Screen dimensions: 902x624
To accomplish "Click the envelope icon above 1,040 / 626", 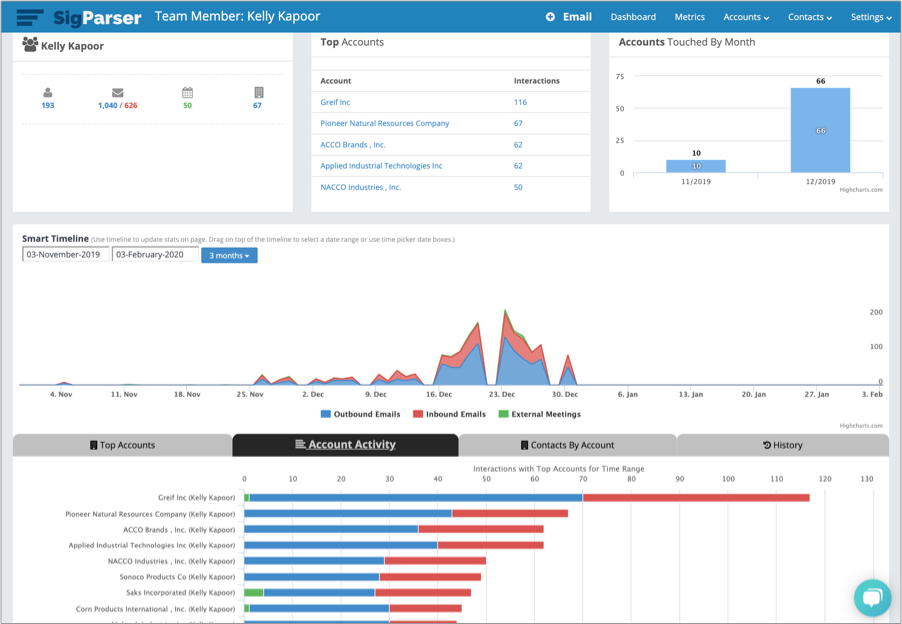I will click(118, 93).
